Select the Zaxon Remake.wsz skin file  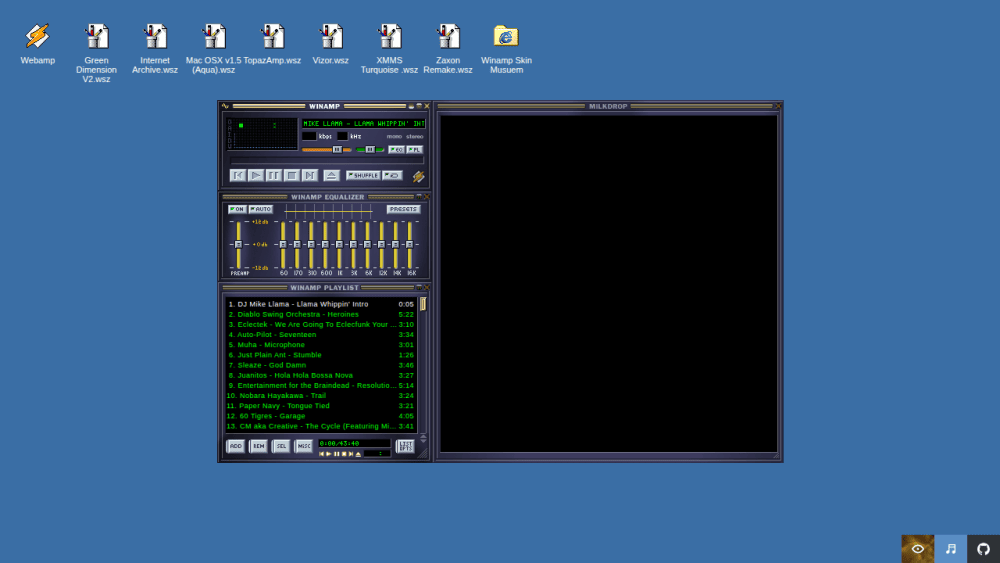pos(448,48)
